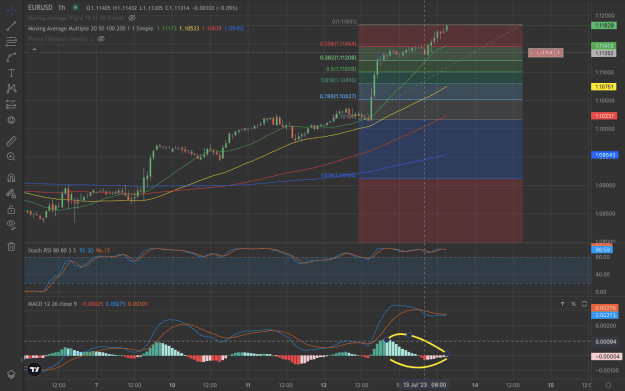Click the 1h interval label
Viewport: 625px width, 391px height.
pyautogui.click(x=61, y=8)
